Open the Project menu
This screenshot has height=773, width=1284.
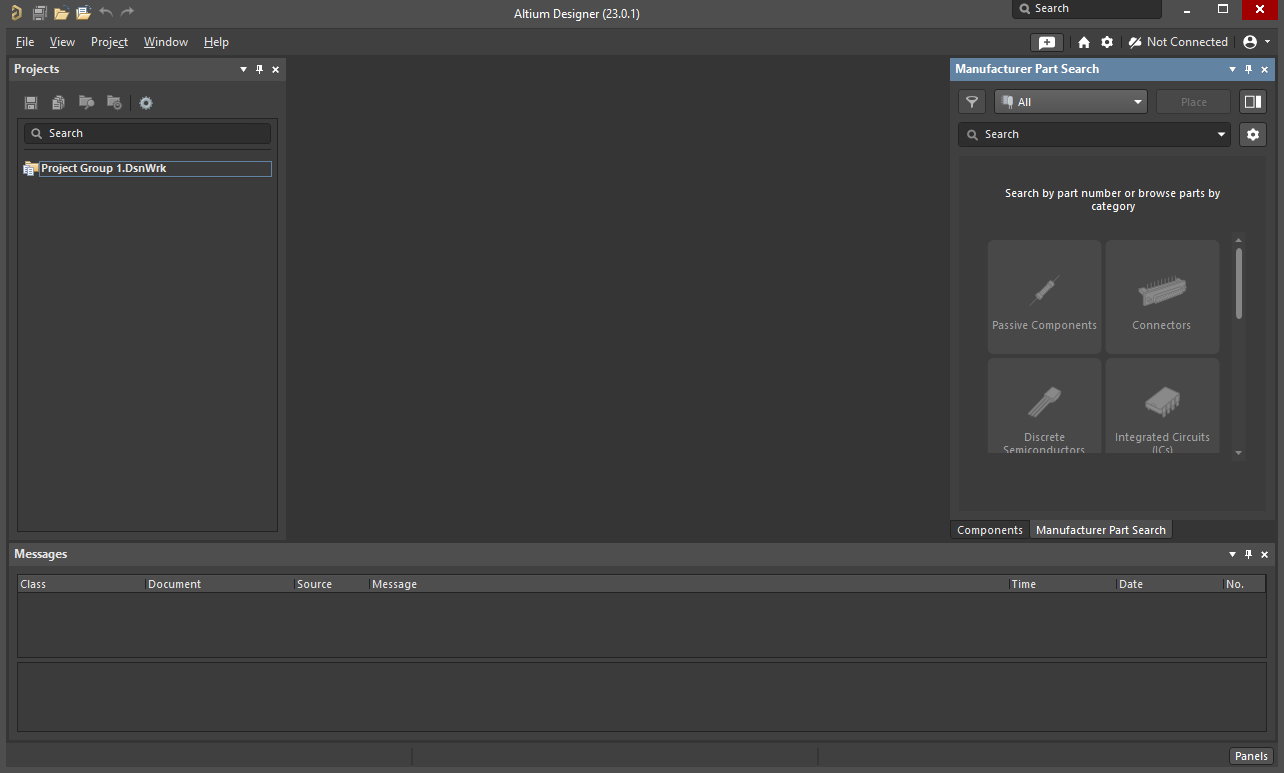[x=109, y=42]
